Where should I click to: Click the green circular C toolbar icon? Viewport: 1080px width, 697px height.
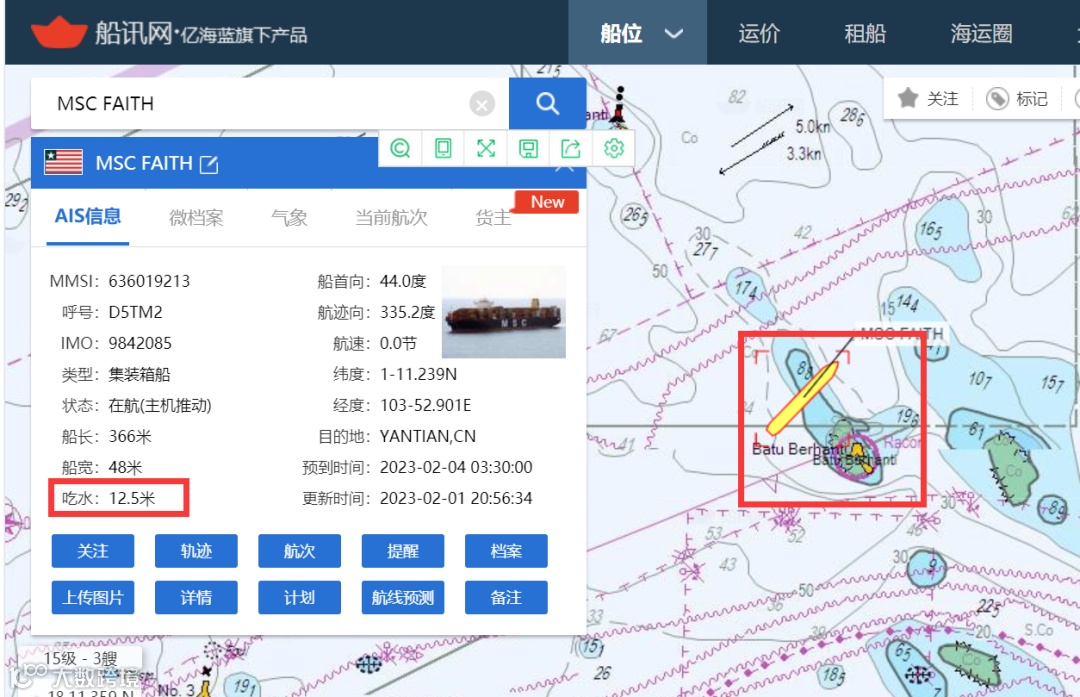pyautogui.click(x=400, y=148)
